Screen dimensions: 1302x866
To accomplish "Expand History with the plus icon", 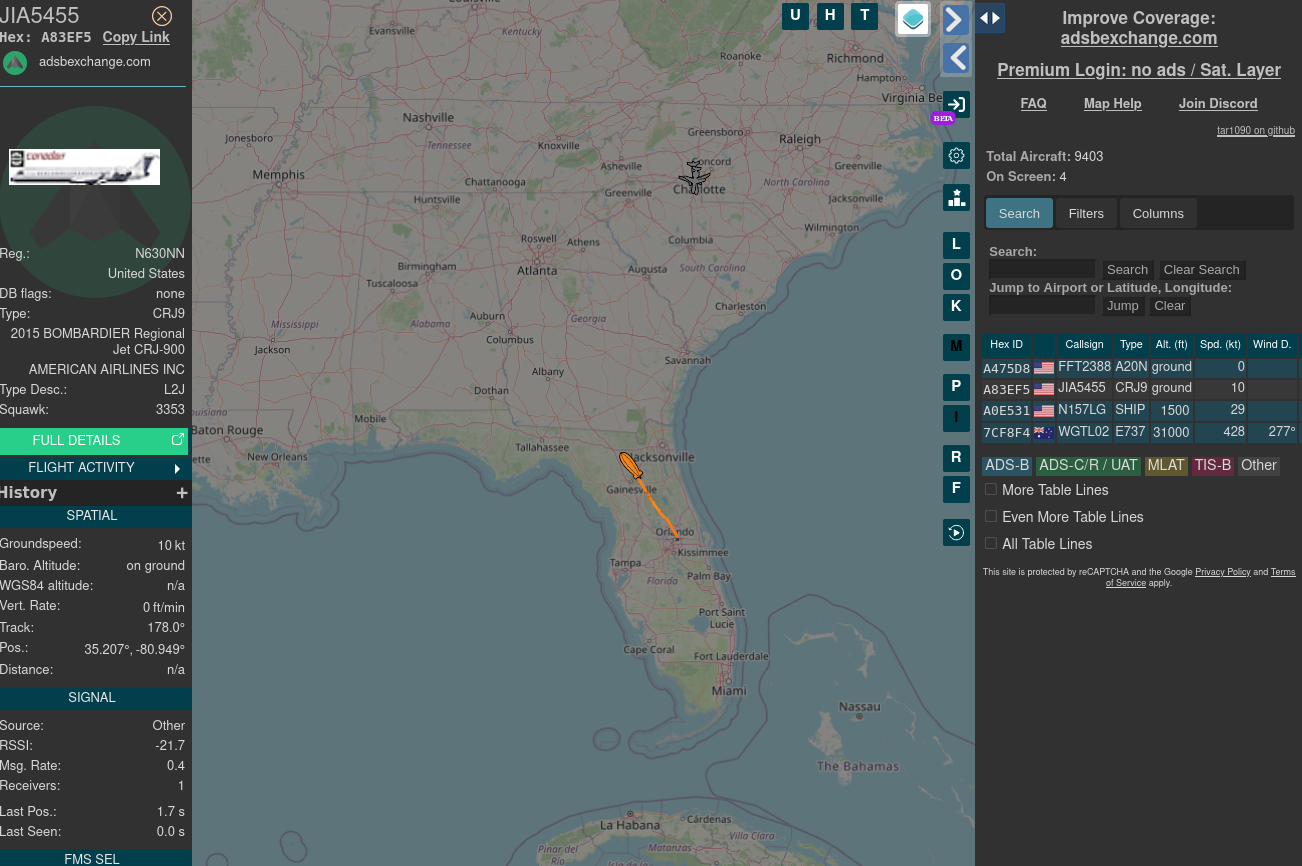I will (x=182, y=493).
